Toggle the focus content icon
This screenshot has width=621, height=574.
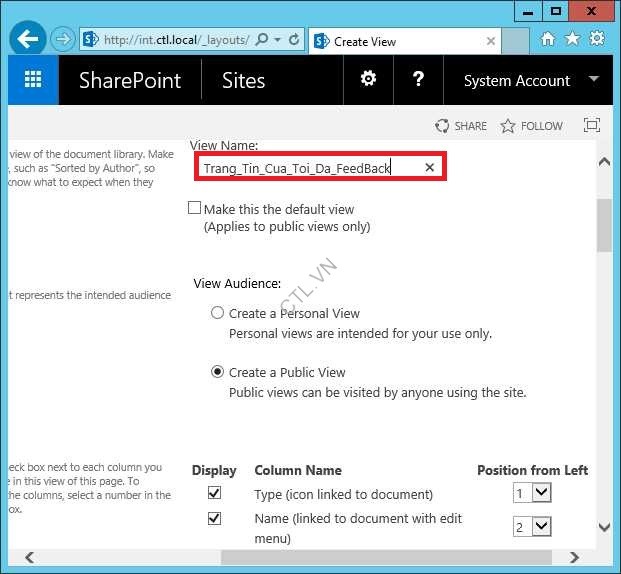click(x=592, y=126)
